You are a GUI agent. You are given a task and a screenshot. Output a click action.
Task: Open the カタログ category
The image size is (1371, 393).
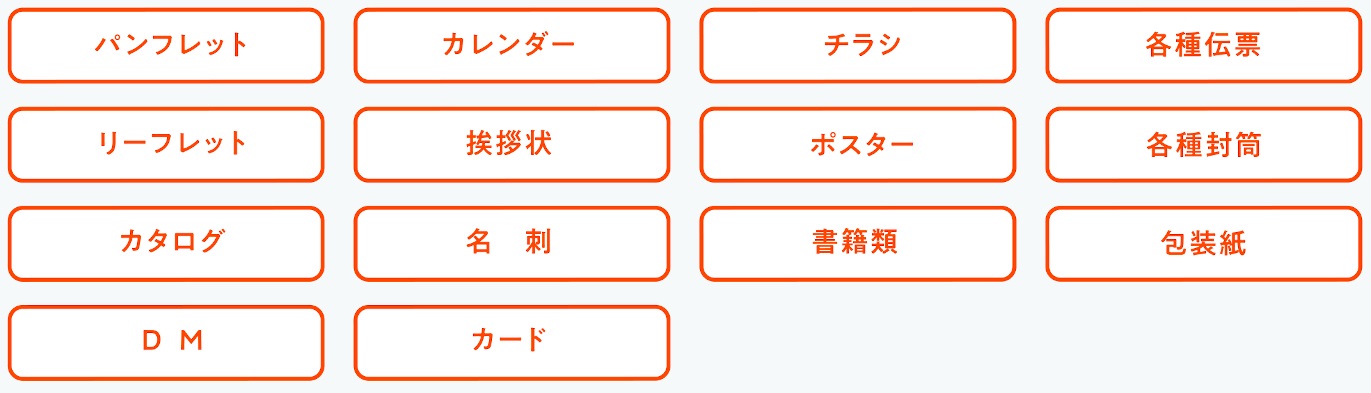(166, 243)
